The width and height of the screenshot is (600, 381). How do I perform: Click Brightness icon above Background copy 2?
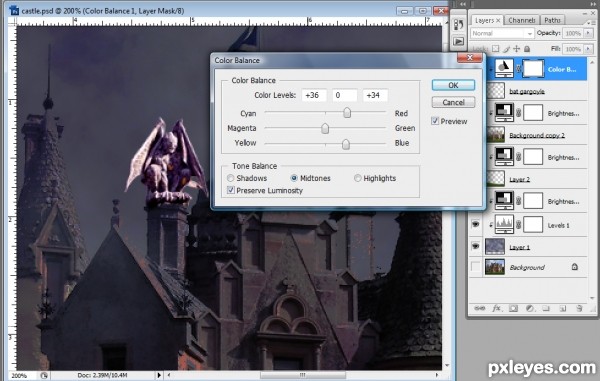504,112
